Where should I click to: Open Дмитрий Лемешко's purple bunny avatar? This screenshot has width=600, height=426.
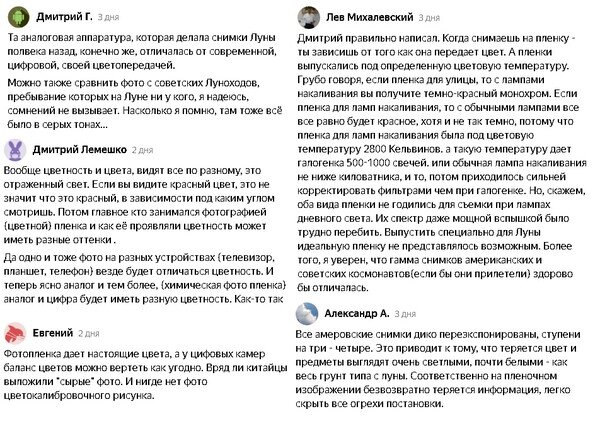coord(15,149)
